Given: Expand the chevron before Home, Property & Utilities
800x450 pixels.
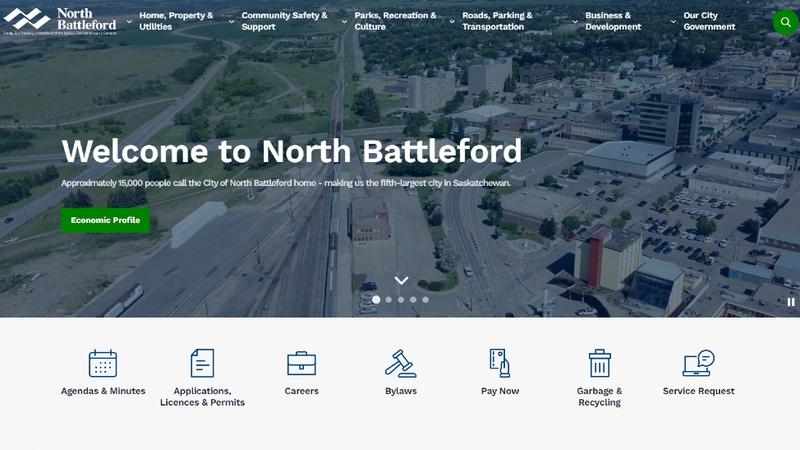Looking at the screenshot, I should (x=129, y=21).
